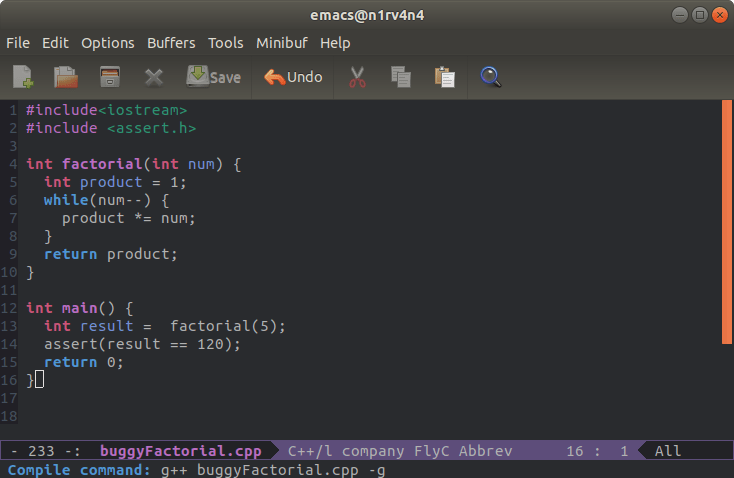Paste using the clipboard icon
The height and width of the screenshot is (478, 734).
(445, 77)
